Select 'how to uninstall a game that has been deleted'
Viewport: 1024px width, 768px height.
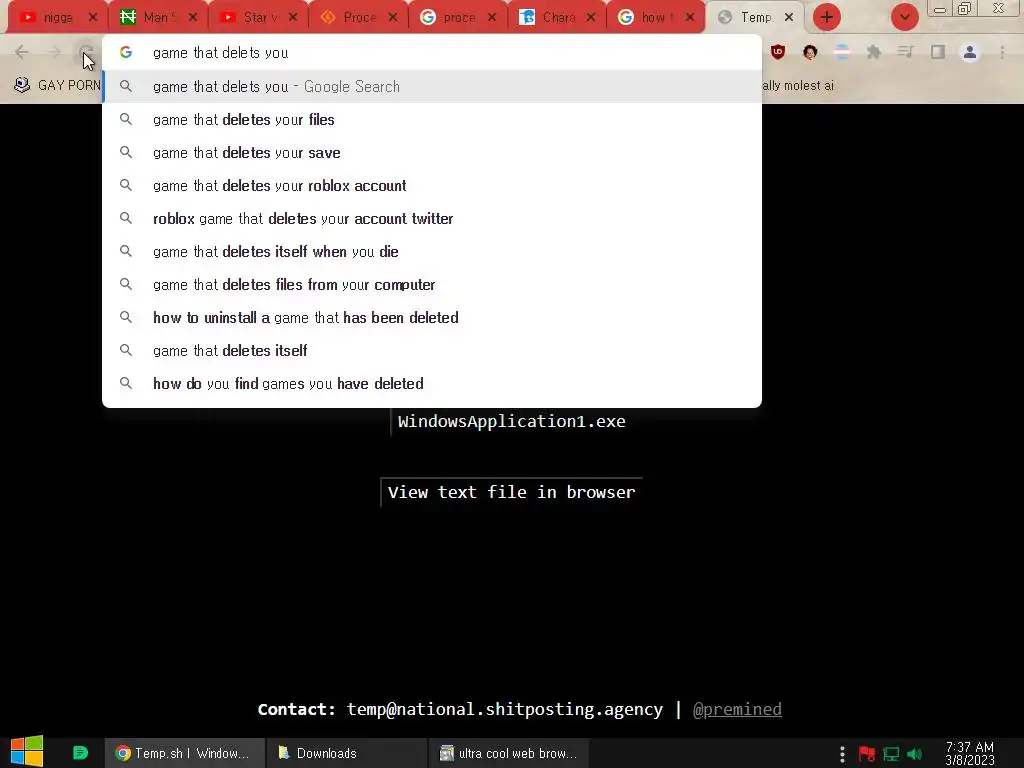point(432,317)
